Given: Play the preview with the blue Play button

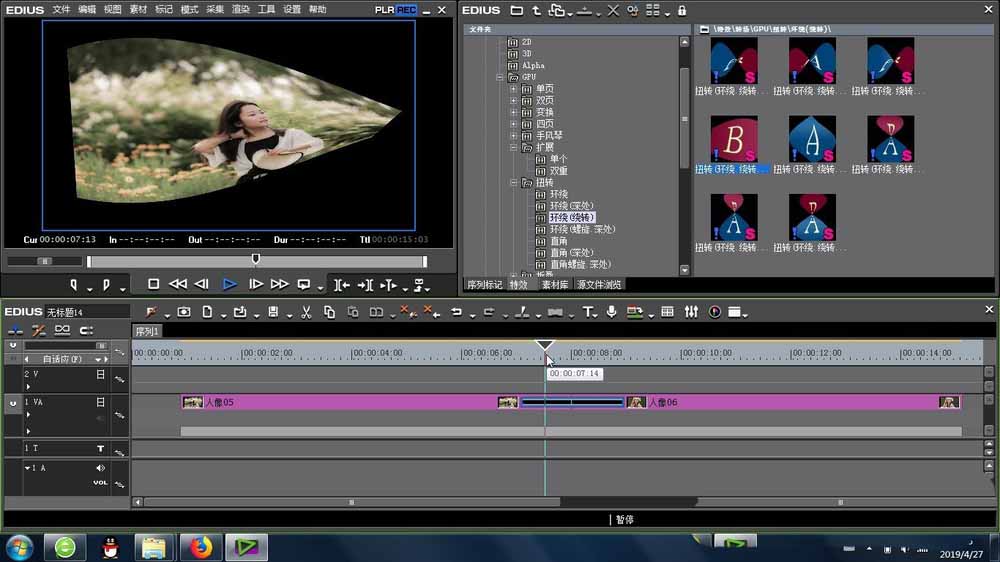Looking at the screenshot, I should click(230, 285).
